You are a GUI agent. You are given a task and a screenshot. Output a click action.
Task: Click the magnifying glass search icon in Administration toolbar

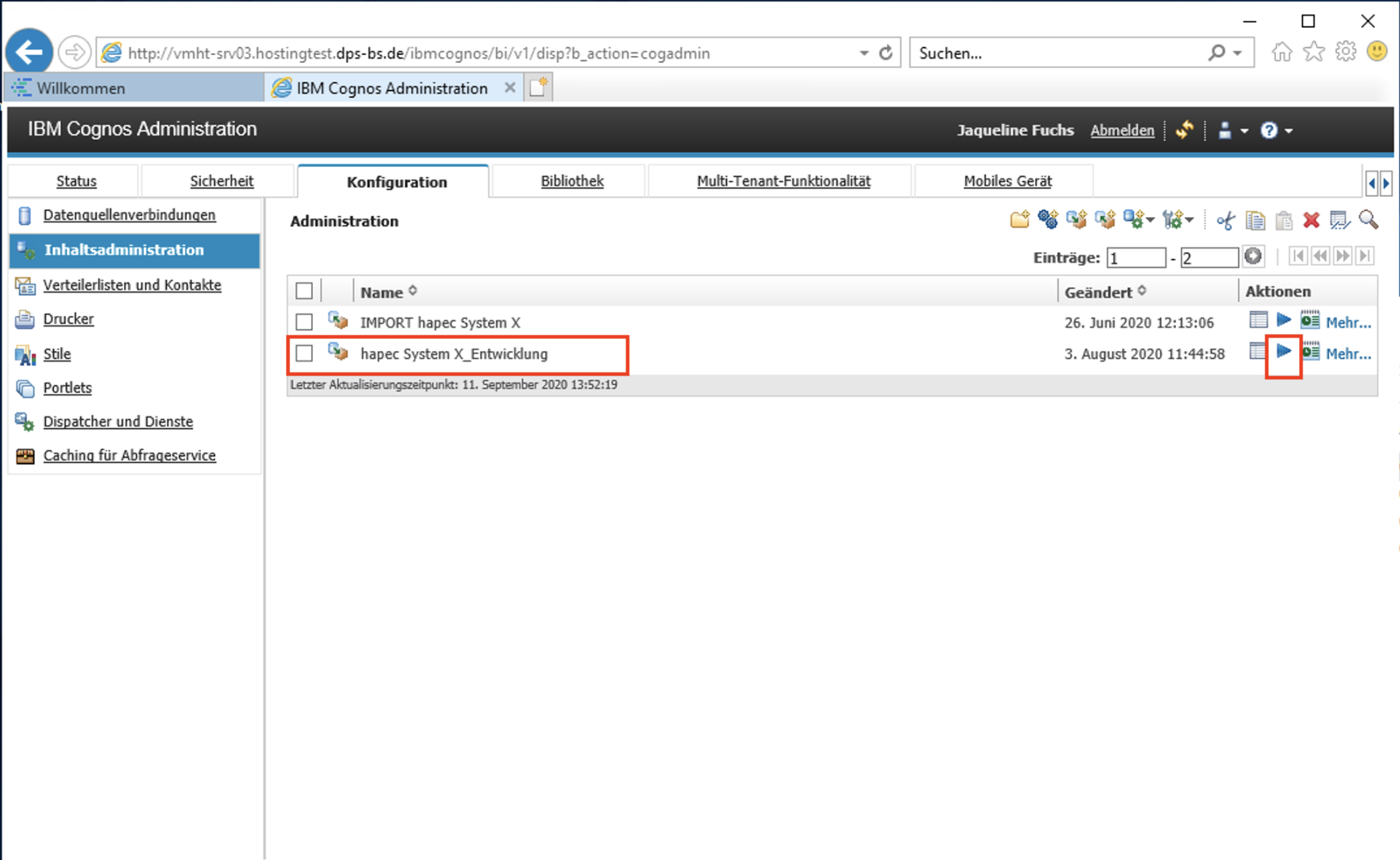(1368, 220)
